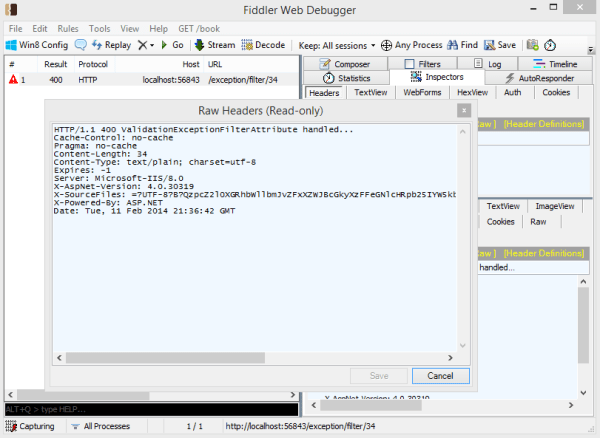
Task: Open the Rules menu
Action: [68, 29]
